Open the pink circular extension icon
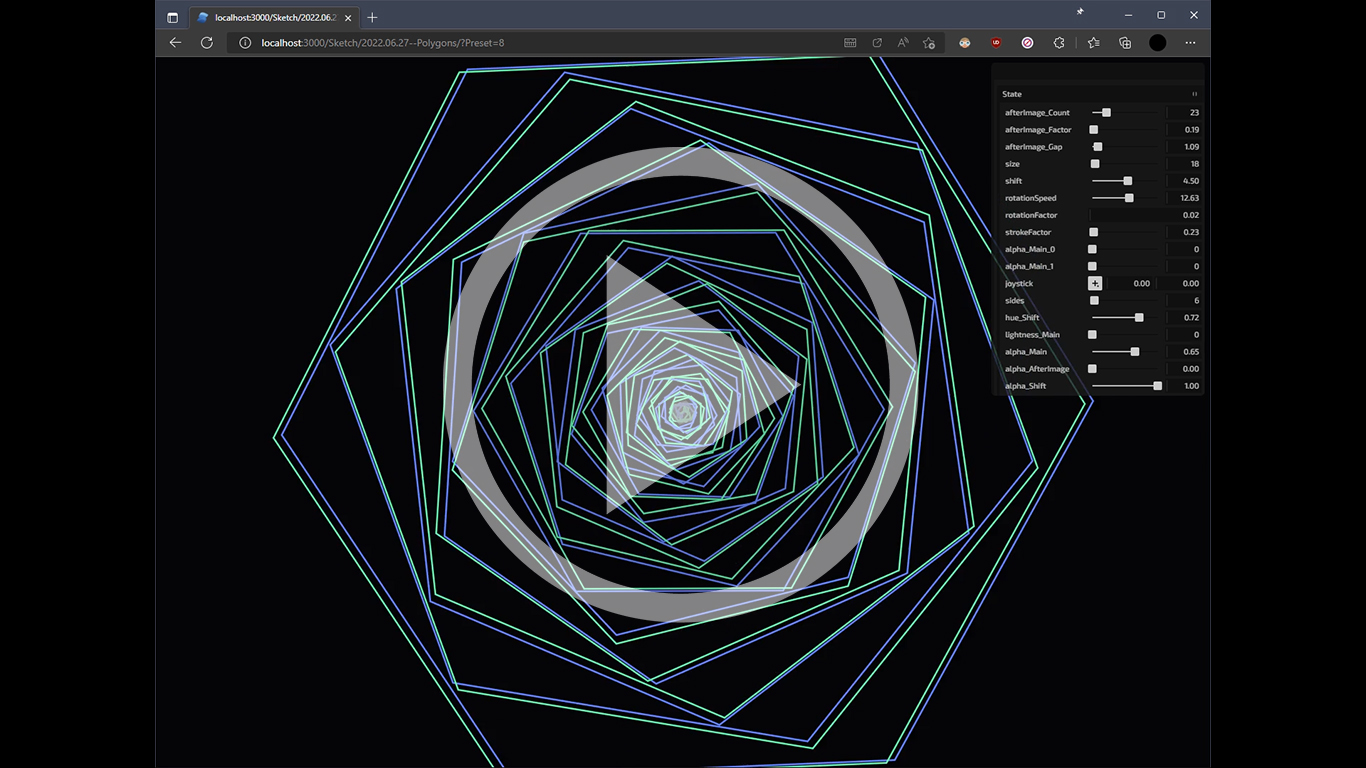 point(1028,43)
